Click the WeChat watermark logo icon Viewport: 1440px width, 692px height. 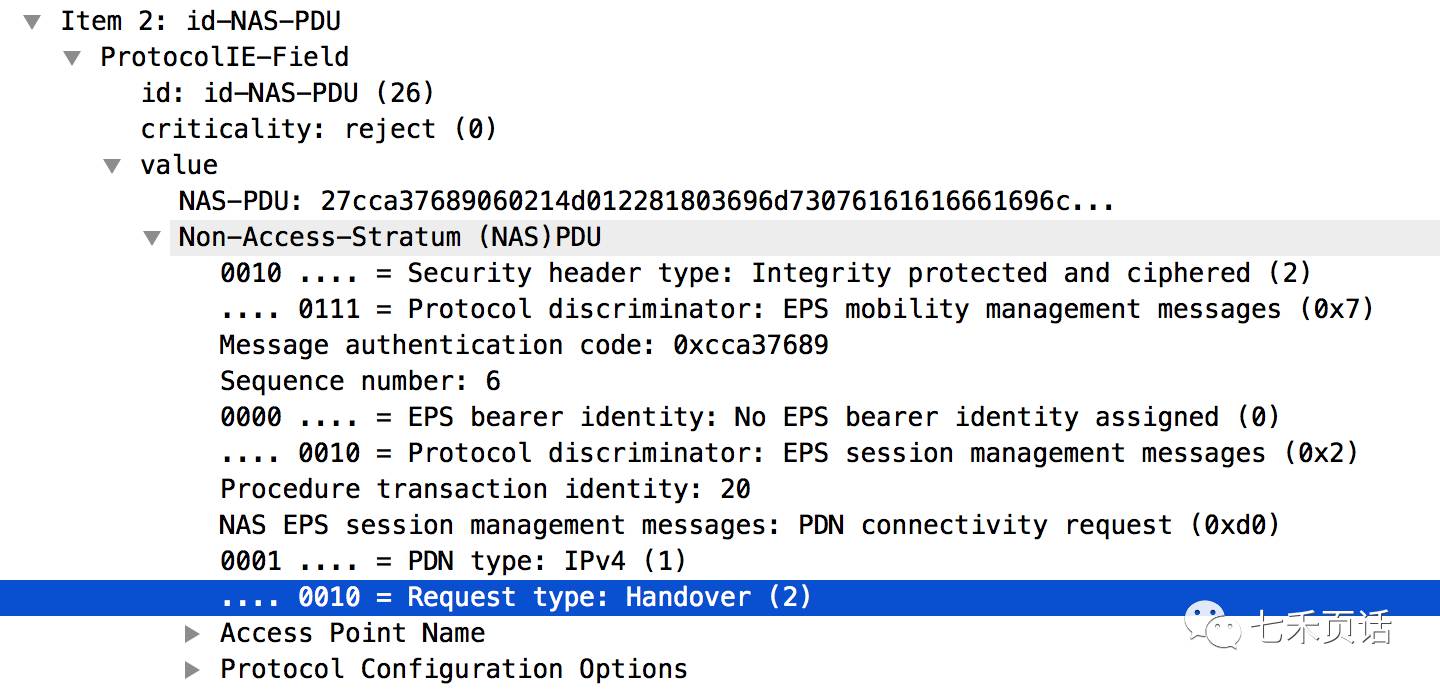pos(1209,626)
